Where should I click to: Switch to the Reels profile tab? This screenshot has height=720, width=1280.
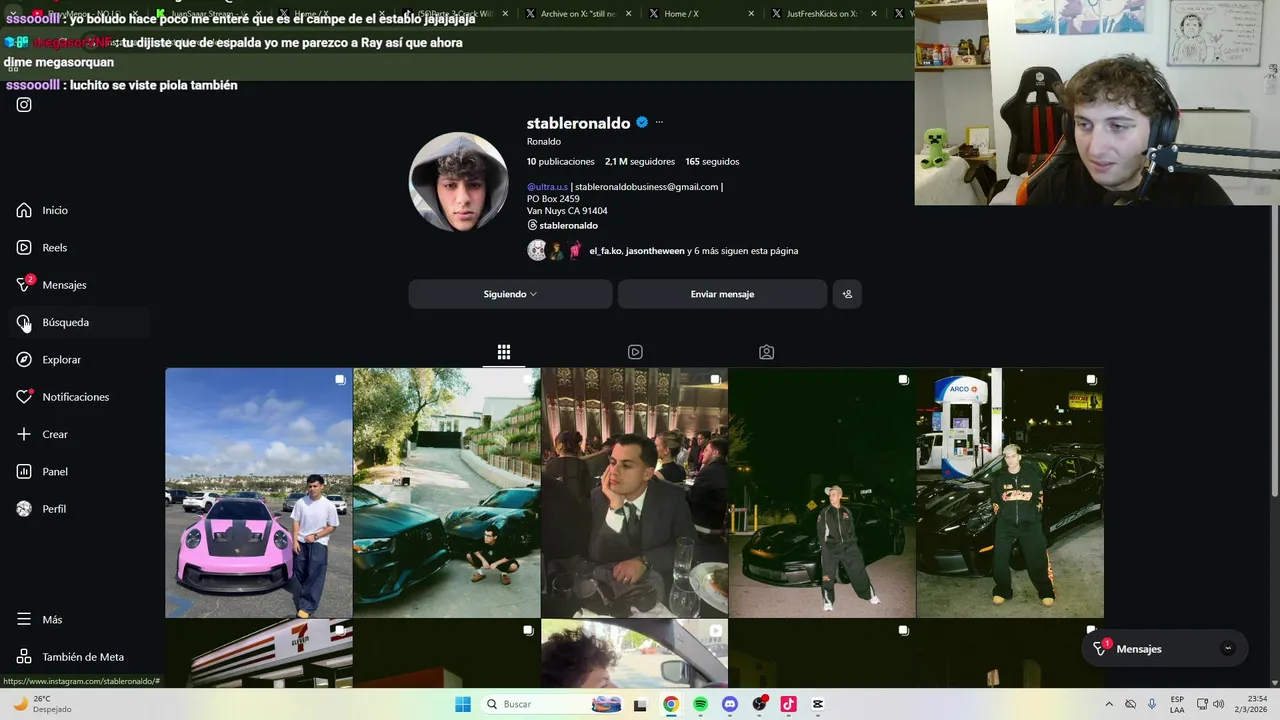coord(635,352)
